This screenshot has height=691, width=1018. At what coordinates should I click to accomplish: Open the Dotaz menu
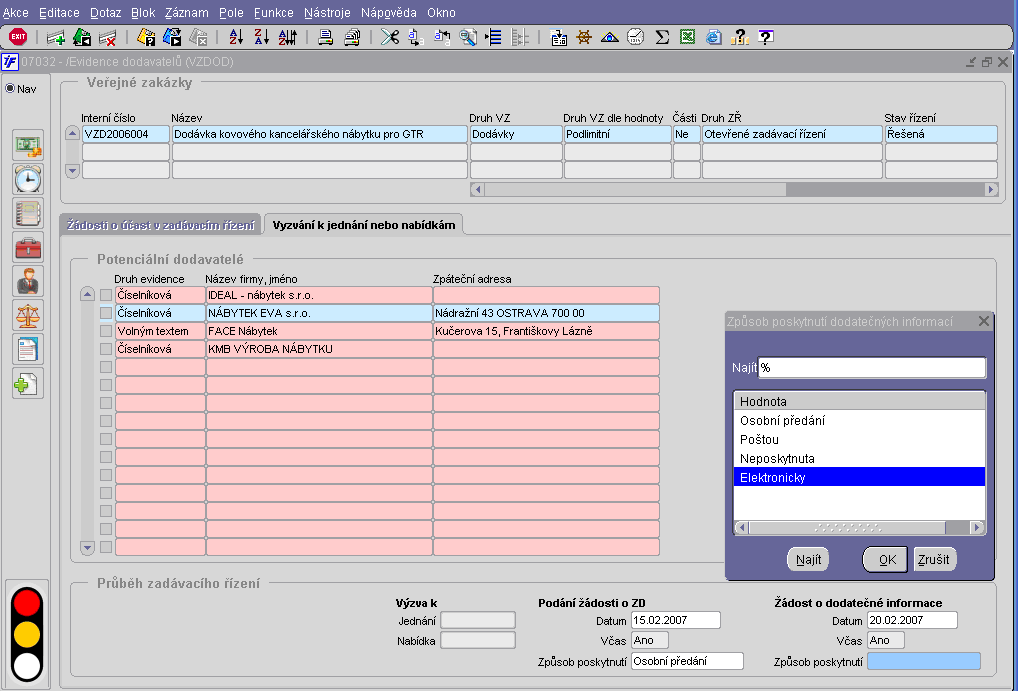(x=105, y=12)
